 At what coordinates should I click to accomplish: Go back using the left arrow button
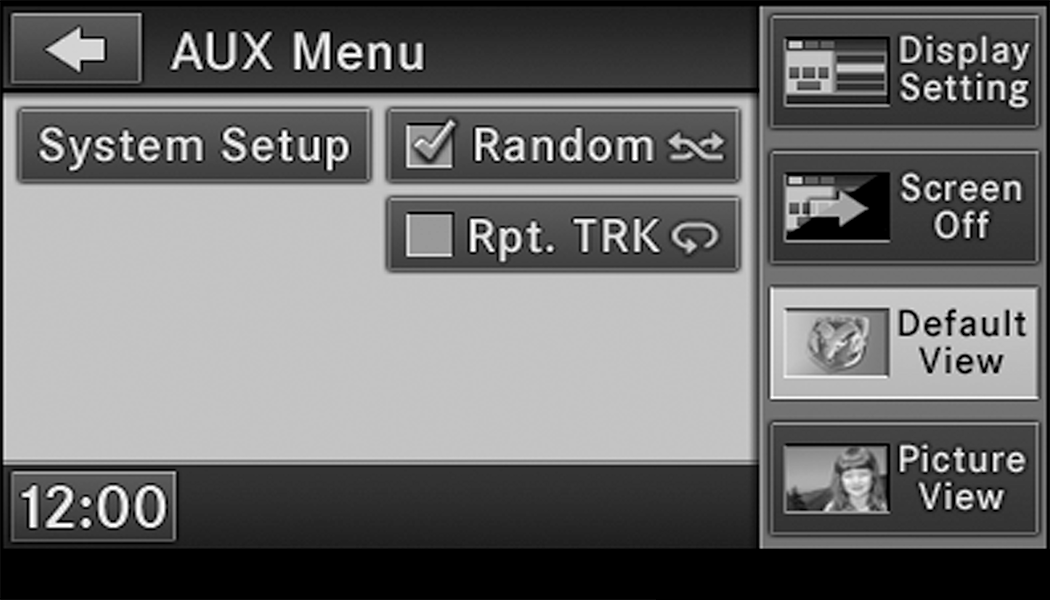click(x=76, y=49)
